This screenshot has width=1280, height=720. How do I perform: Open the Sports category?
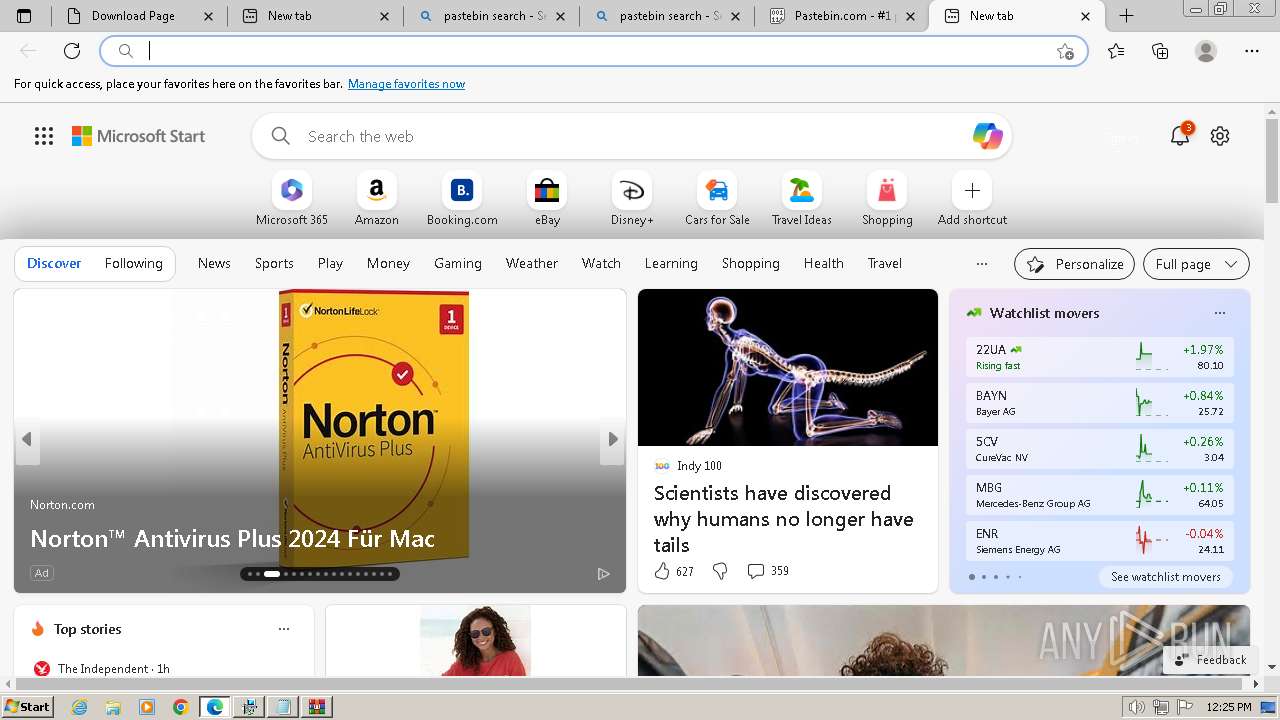tap(274, 263)
